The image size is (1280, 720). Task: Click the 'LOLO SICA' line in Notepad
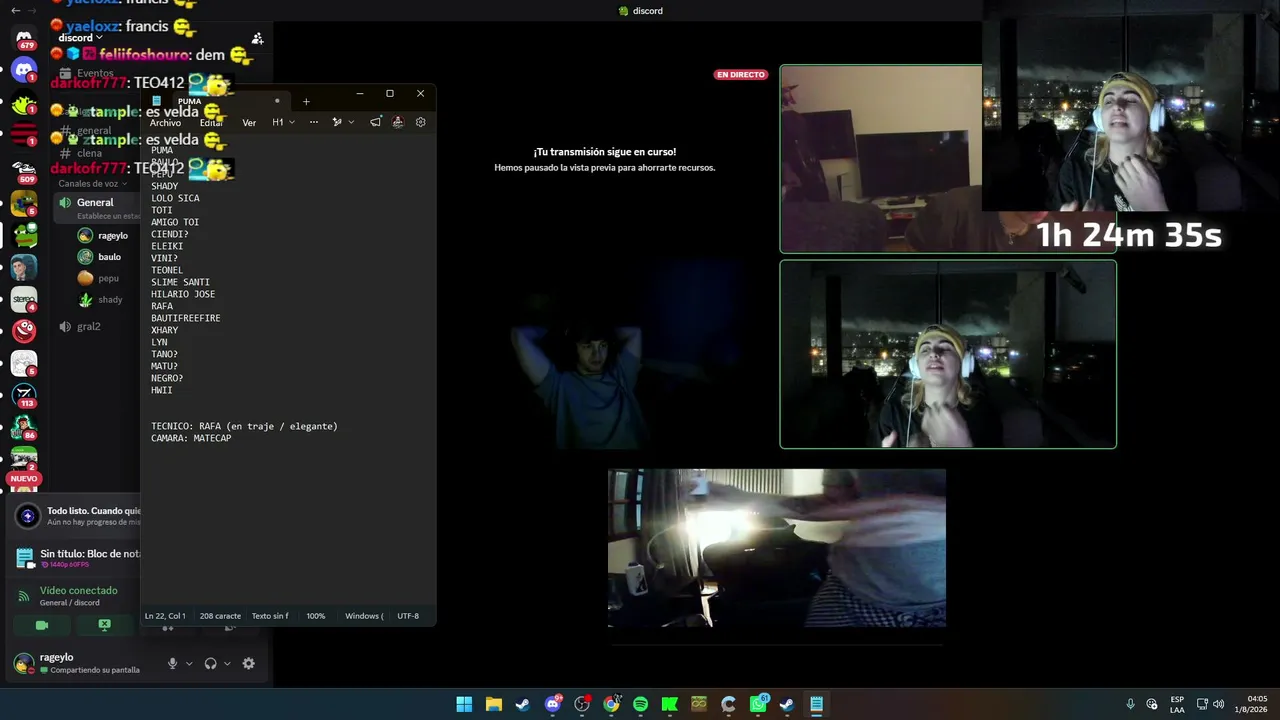click(175, 198)
